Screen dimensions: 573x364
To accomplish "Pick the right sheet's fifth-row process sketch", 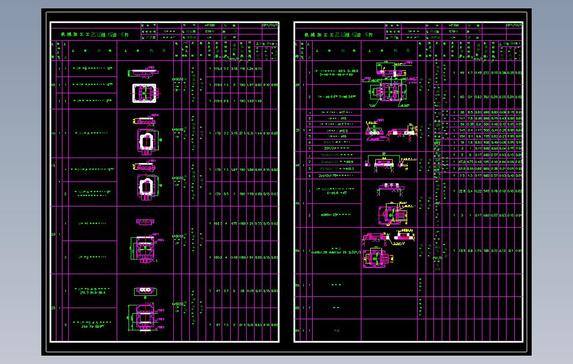I will pyautogui.click(x=388, y=249).
